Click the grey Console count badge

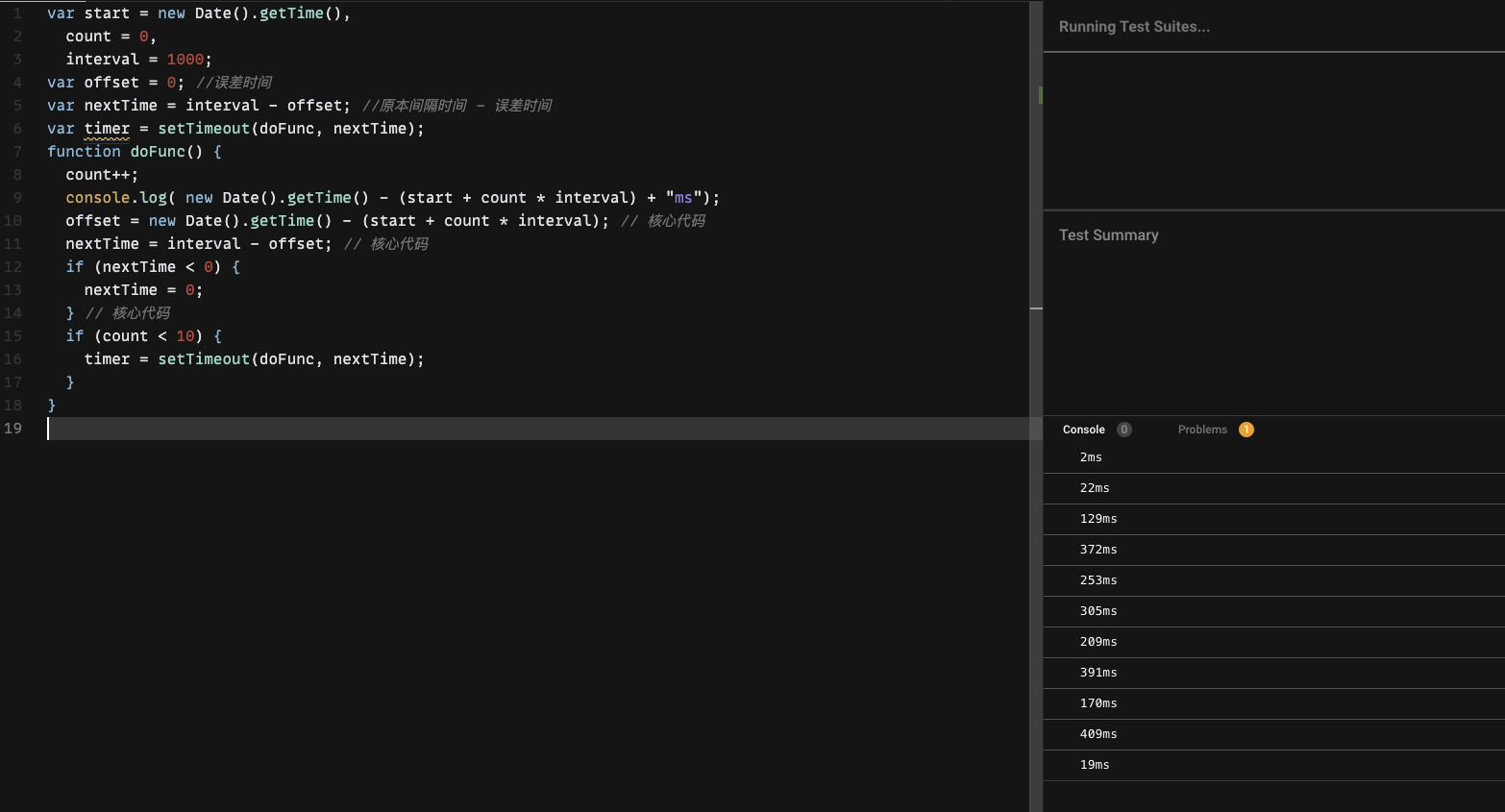point(1124,430)
